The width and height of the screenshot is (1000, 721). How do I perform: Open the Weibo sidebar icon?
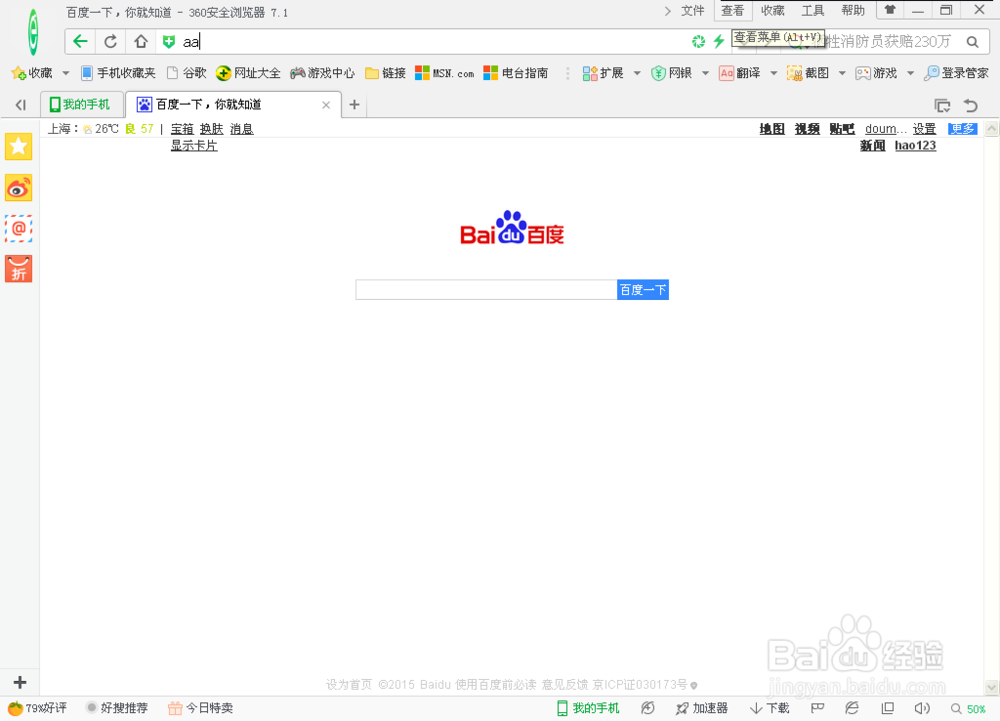(x=18, y=188)
